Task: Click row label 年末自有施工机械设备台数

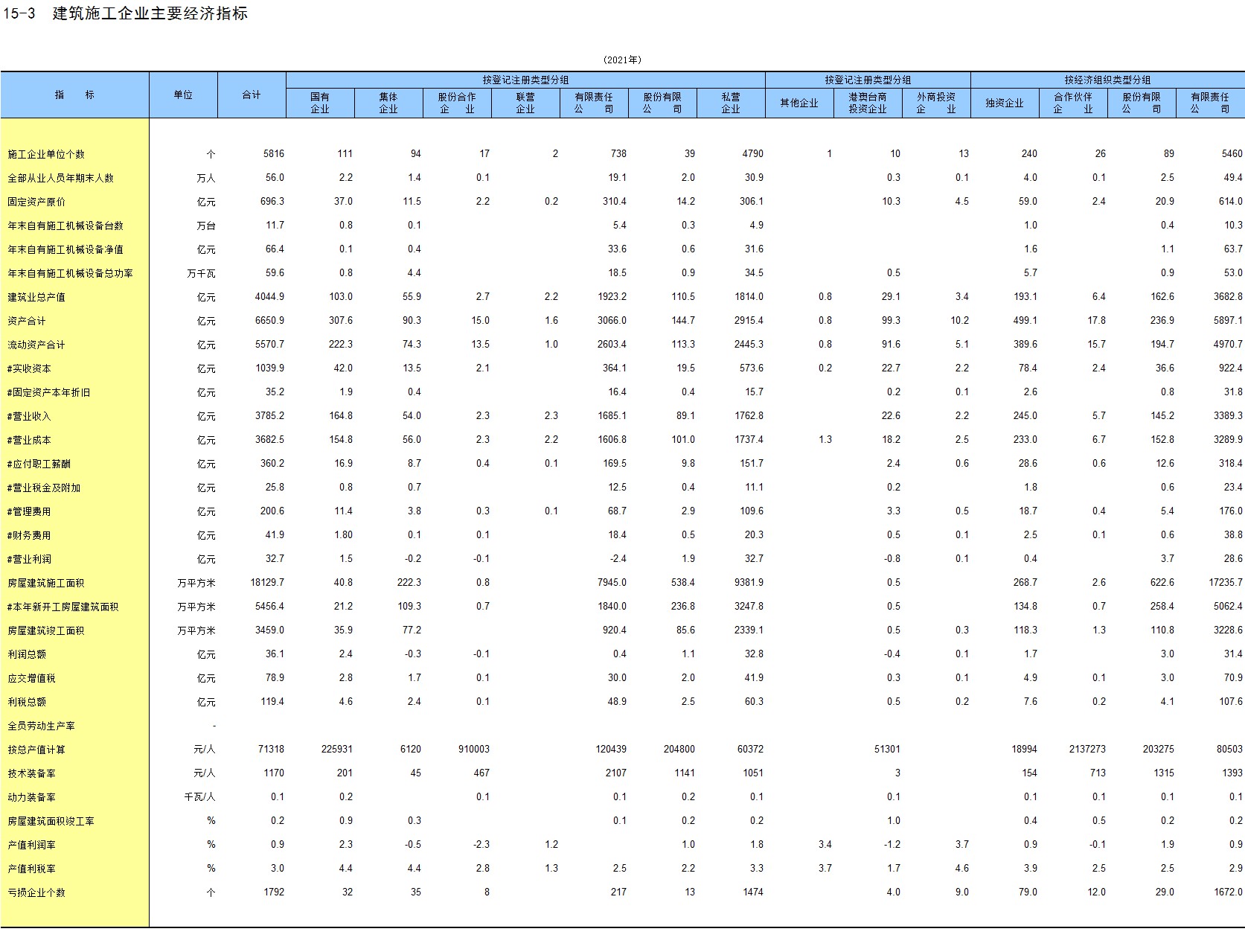Action: pyautogui.click(x=65, y=226)
